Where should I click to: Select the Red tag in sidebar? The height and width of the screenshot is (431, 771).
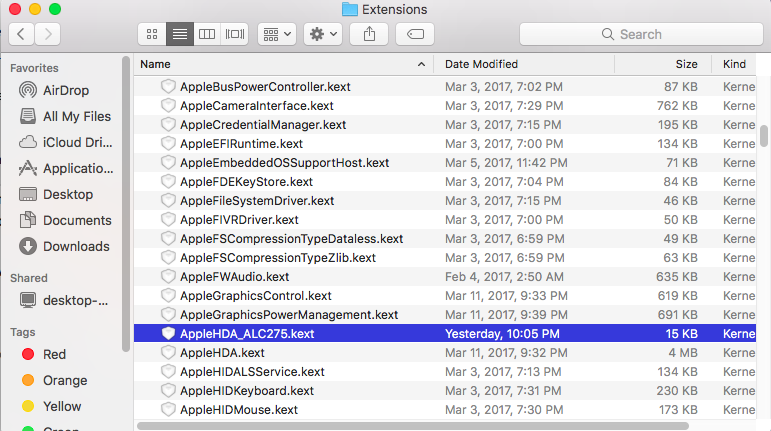(54, 354)
